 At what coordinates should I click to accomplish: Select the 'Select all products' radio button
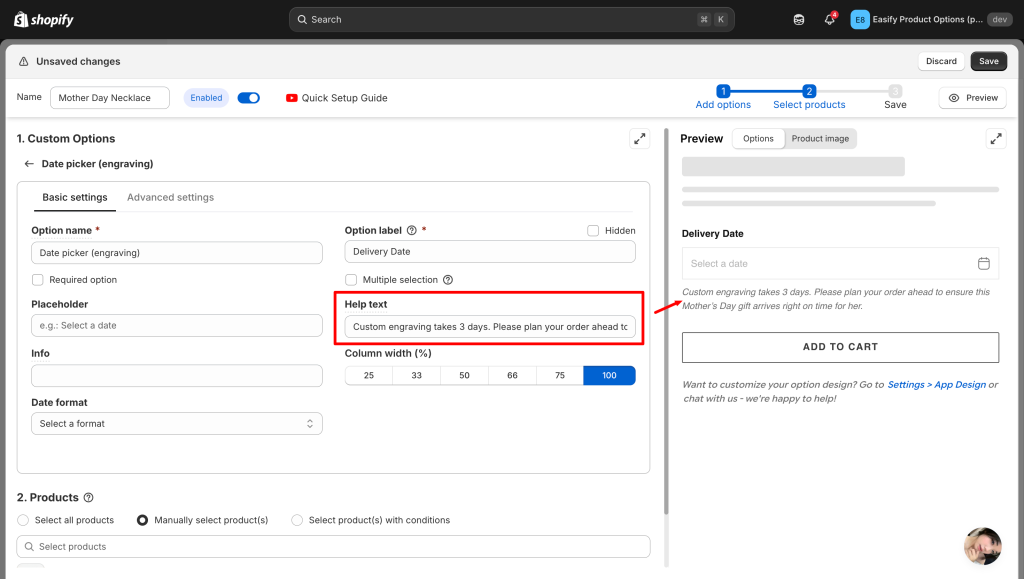[24, 520]
